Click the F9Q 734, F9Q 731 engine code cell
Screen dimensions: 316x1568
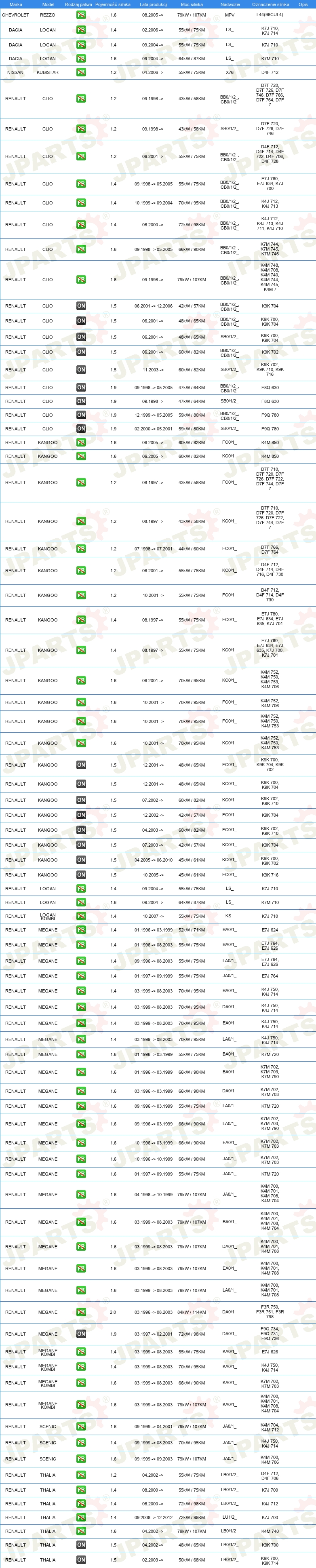pos(270,1334)
